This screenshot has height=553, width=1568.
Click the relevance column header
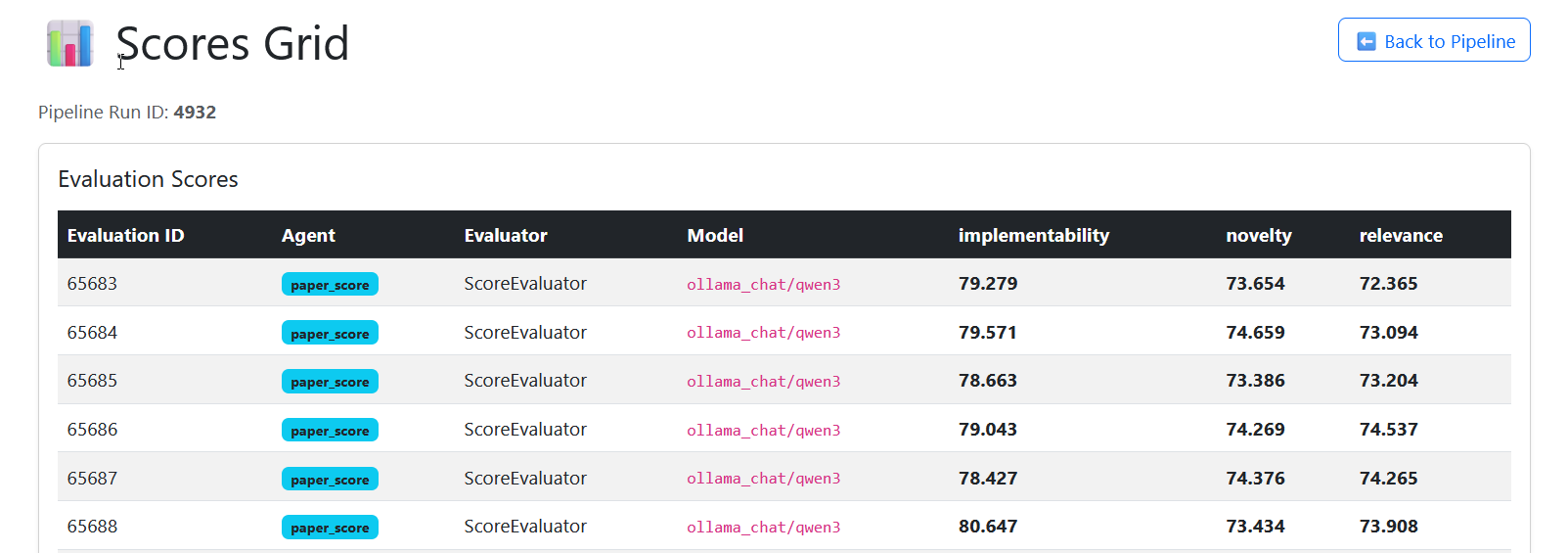pos(1400,236)
